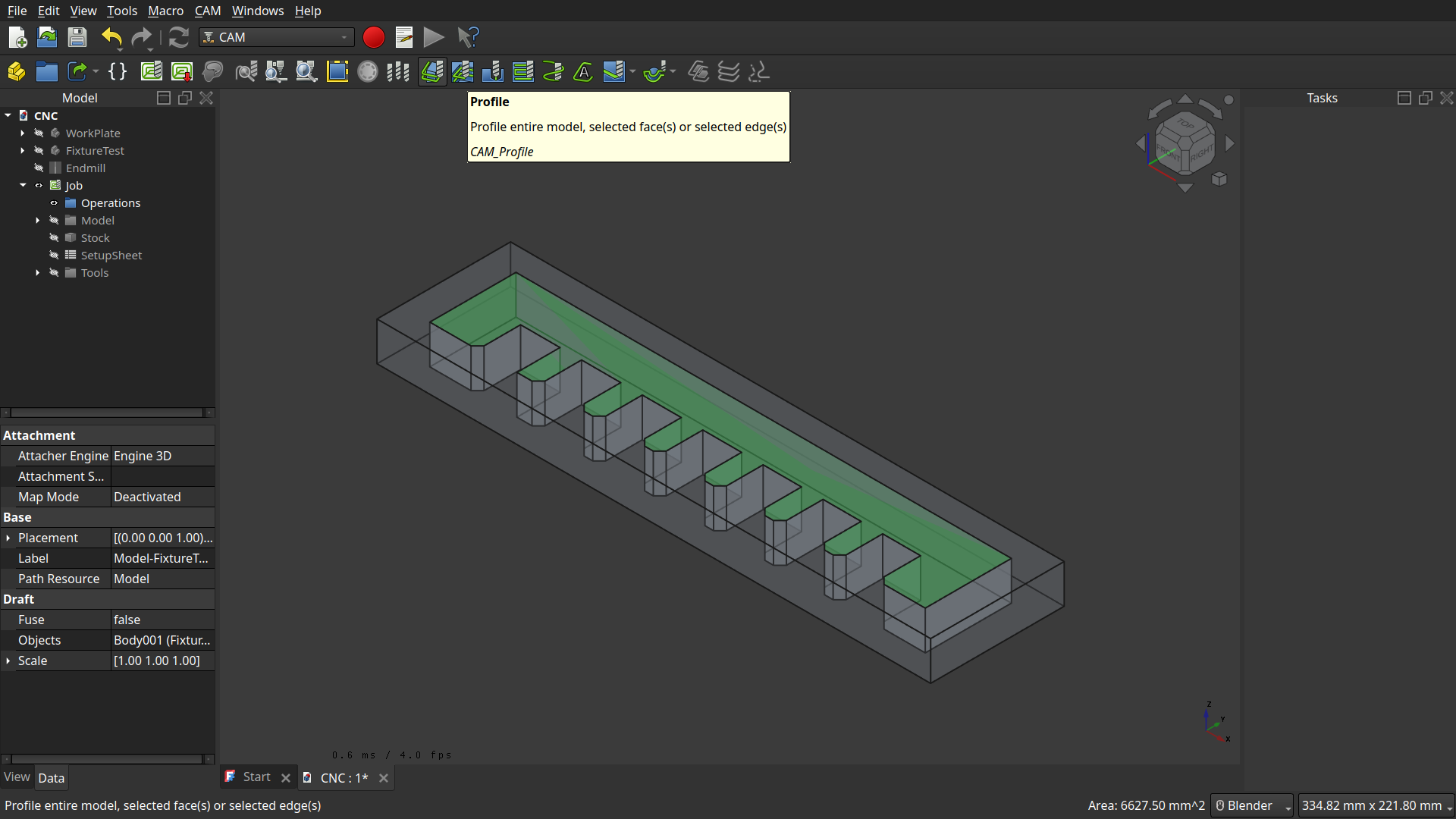
Task: Select the Face milling operation tool
Action: tap(523, 72)
